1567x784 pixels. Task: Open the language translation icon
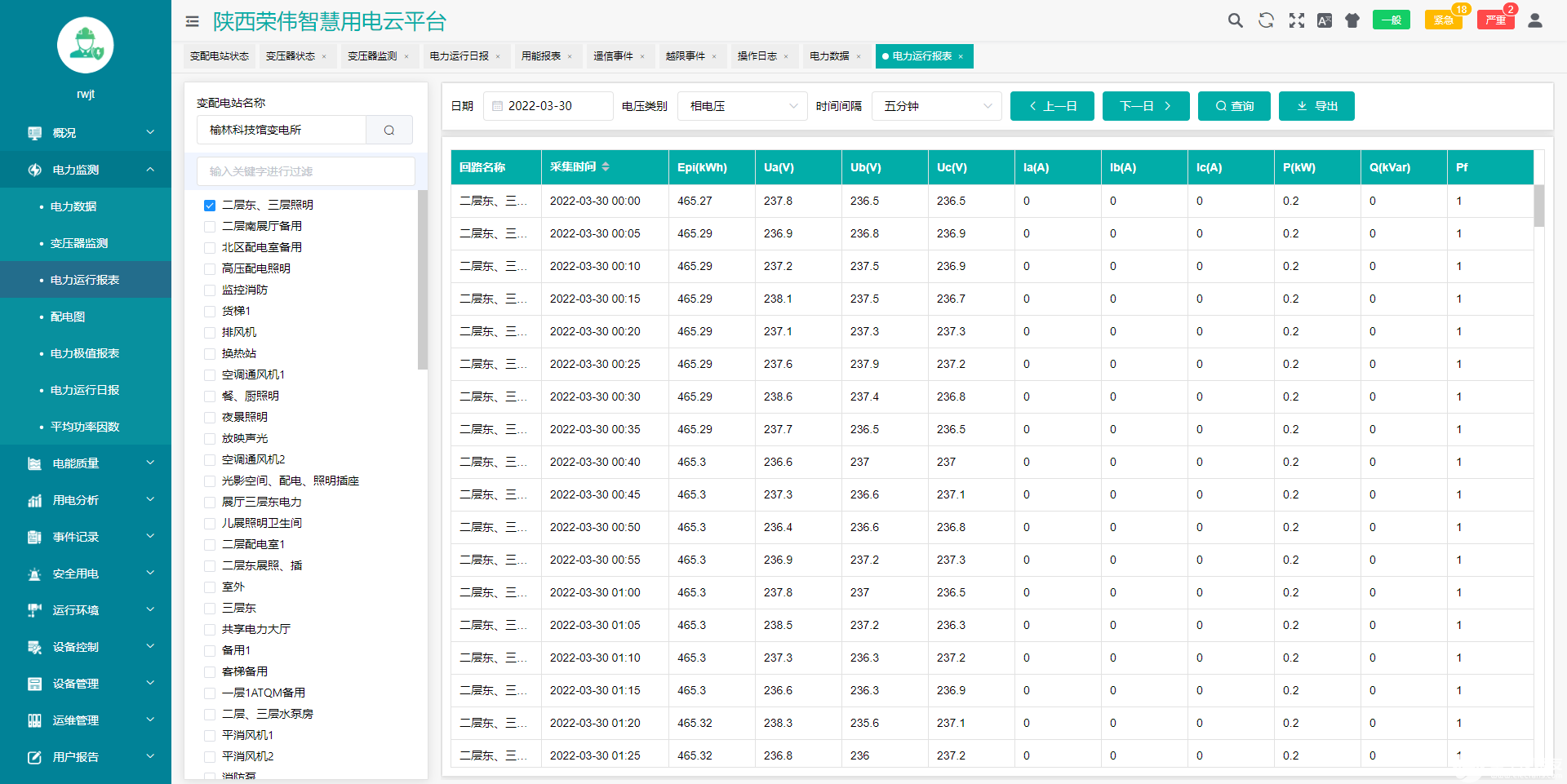[1325, 20]
